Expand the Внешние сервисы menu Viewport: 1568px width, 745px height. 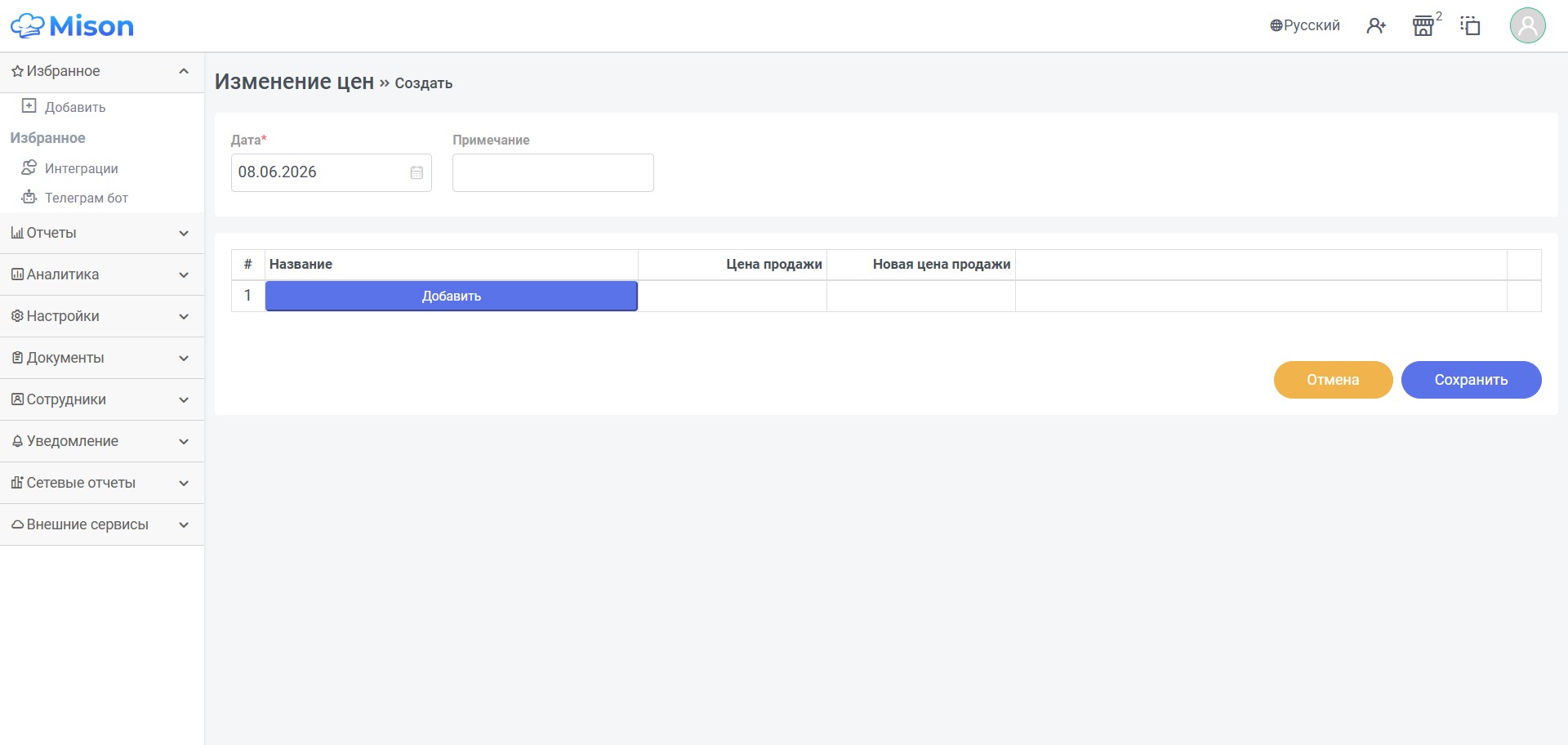tap(102, 524)
